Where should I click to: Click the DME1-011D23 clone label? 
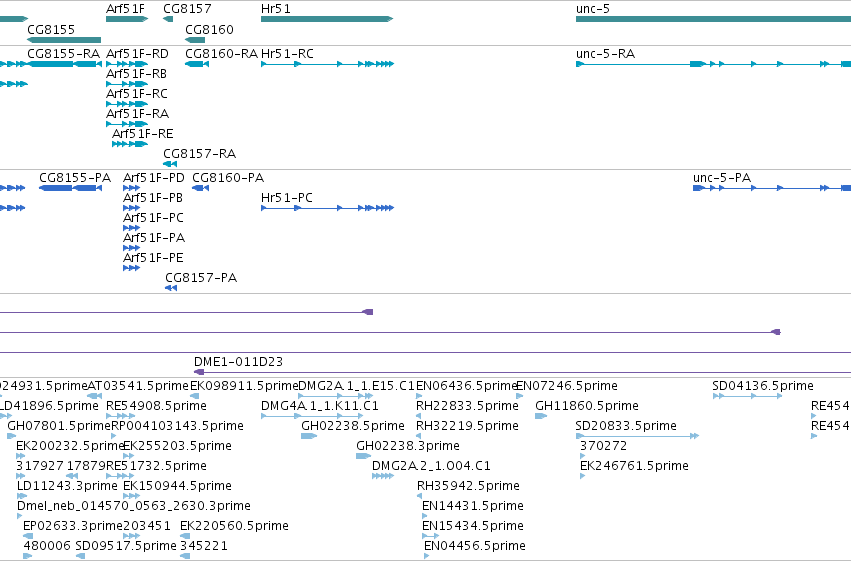(238, 362)
